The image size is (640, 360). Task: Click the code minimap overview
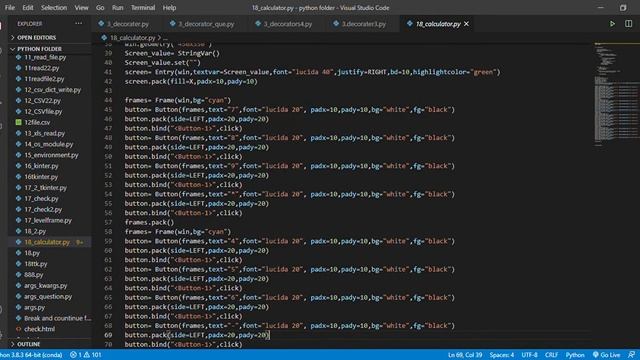[616, 94]
